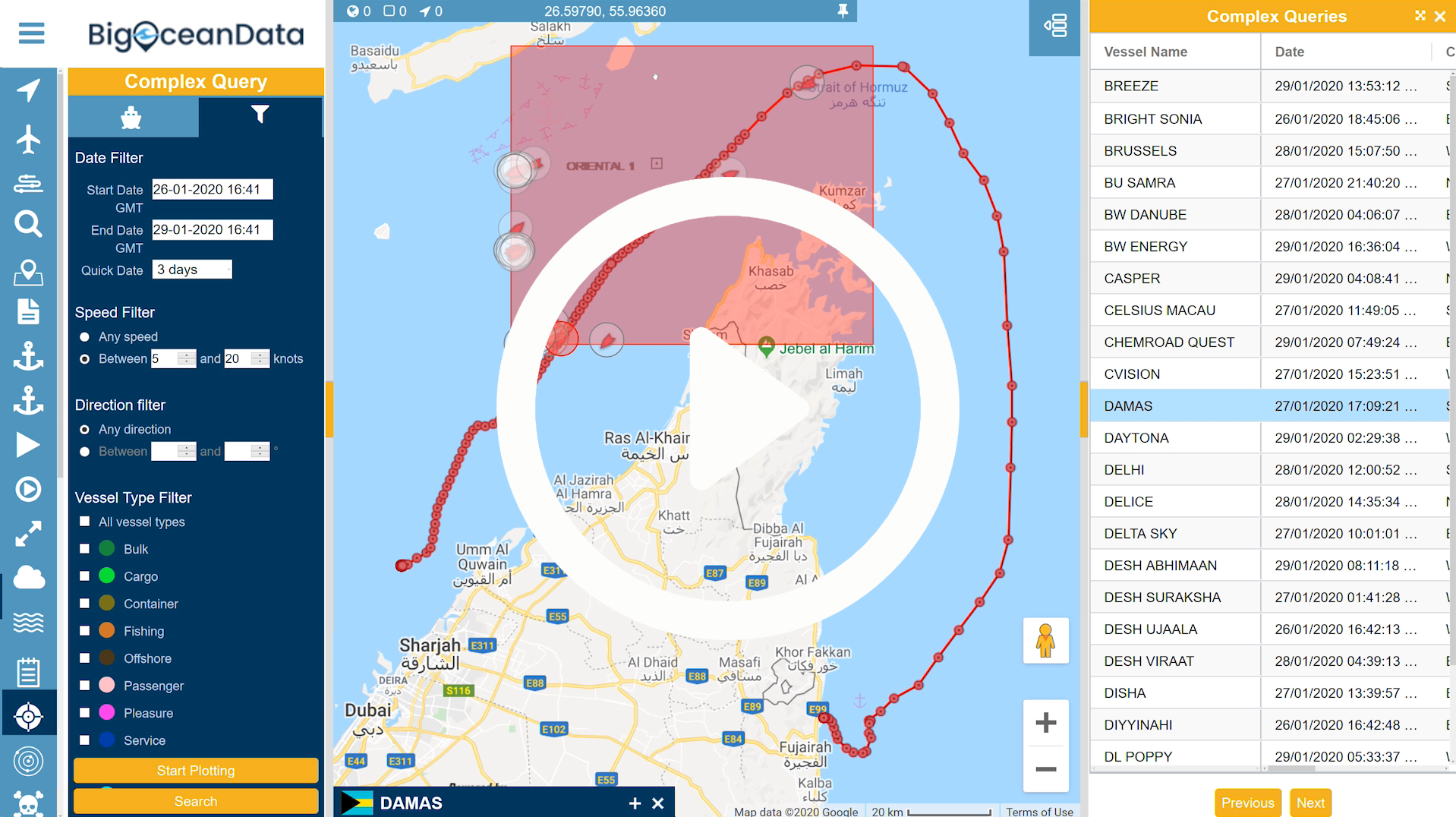
Task: Open the skull piracy icon
Action: point(28,804)
